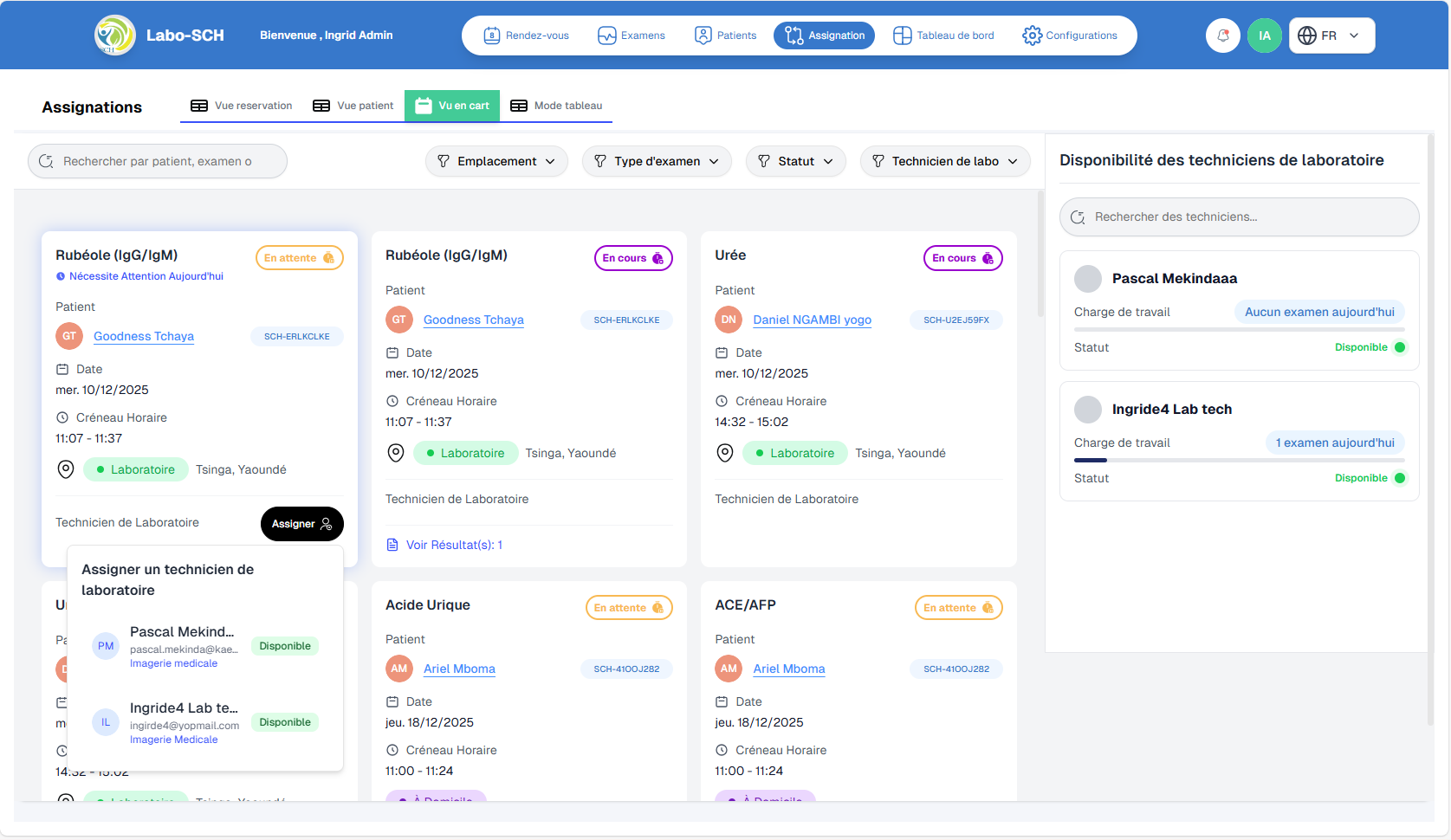Go to the Rendez-vous menu
The image size is (1451, 840).
(526, 36)
